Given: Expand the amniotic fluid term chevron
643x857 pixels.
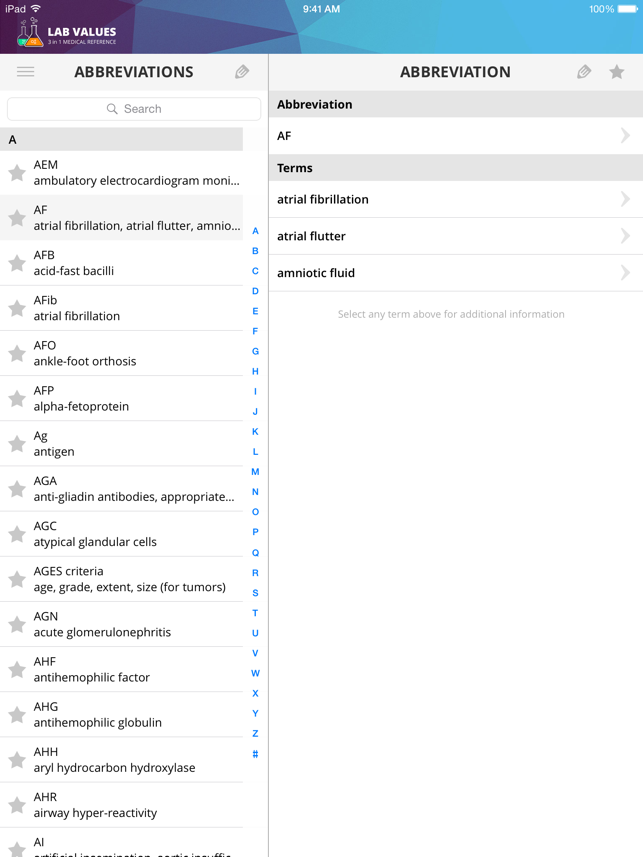Looking at the screenshot, I should point(625,272).
